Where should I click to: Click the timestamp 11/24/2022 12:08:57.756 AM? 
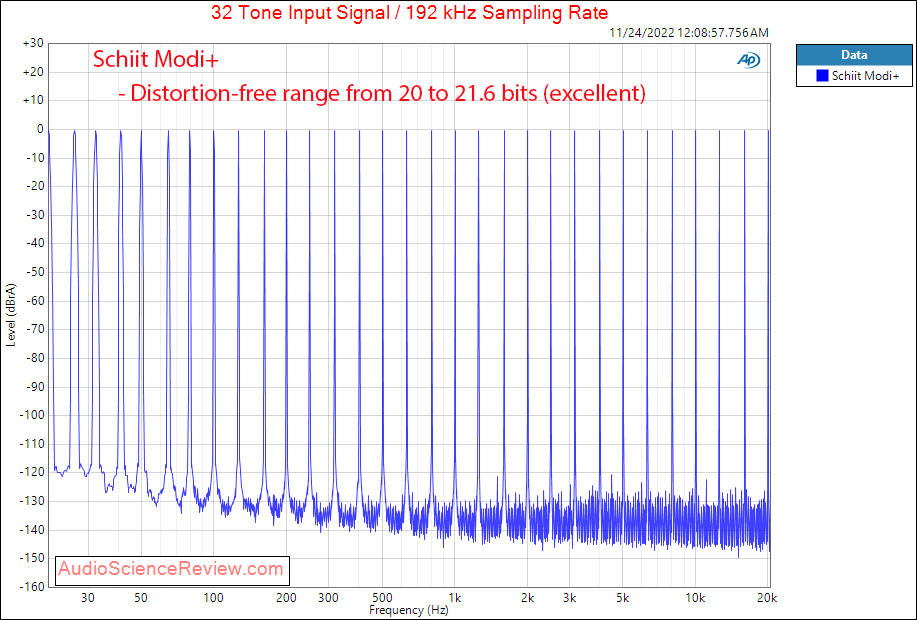point(689,33)
